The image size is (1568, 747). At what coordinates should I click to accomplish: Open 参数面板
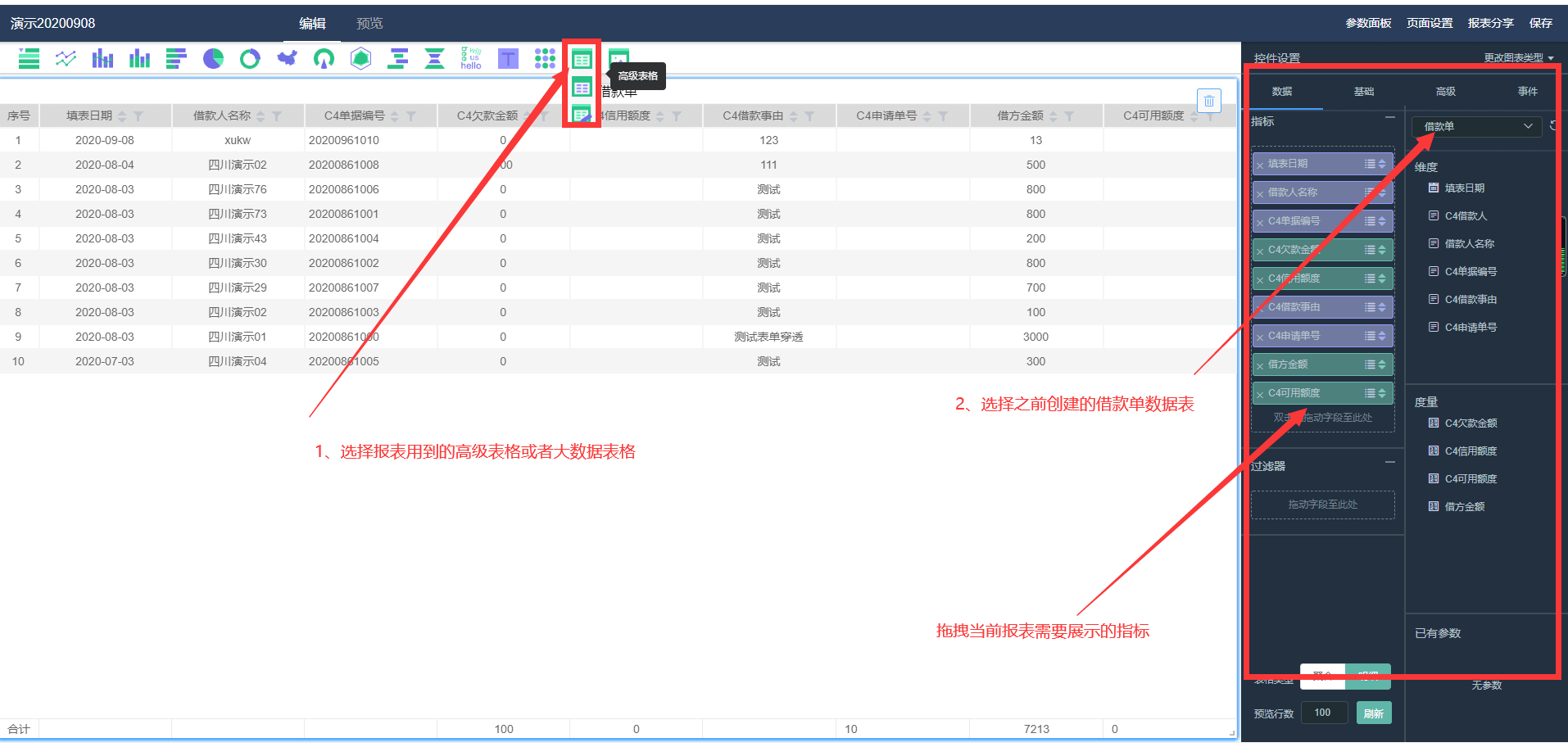coord(1368,23)
